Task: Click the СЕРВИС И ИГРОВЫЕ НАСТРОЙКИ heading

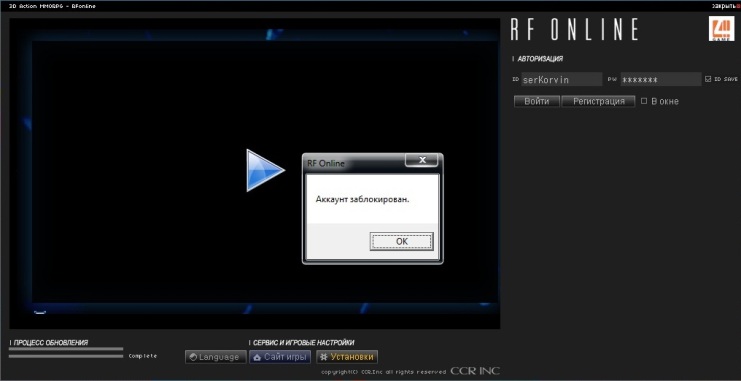Action: [x=303, y=342]
